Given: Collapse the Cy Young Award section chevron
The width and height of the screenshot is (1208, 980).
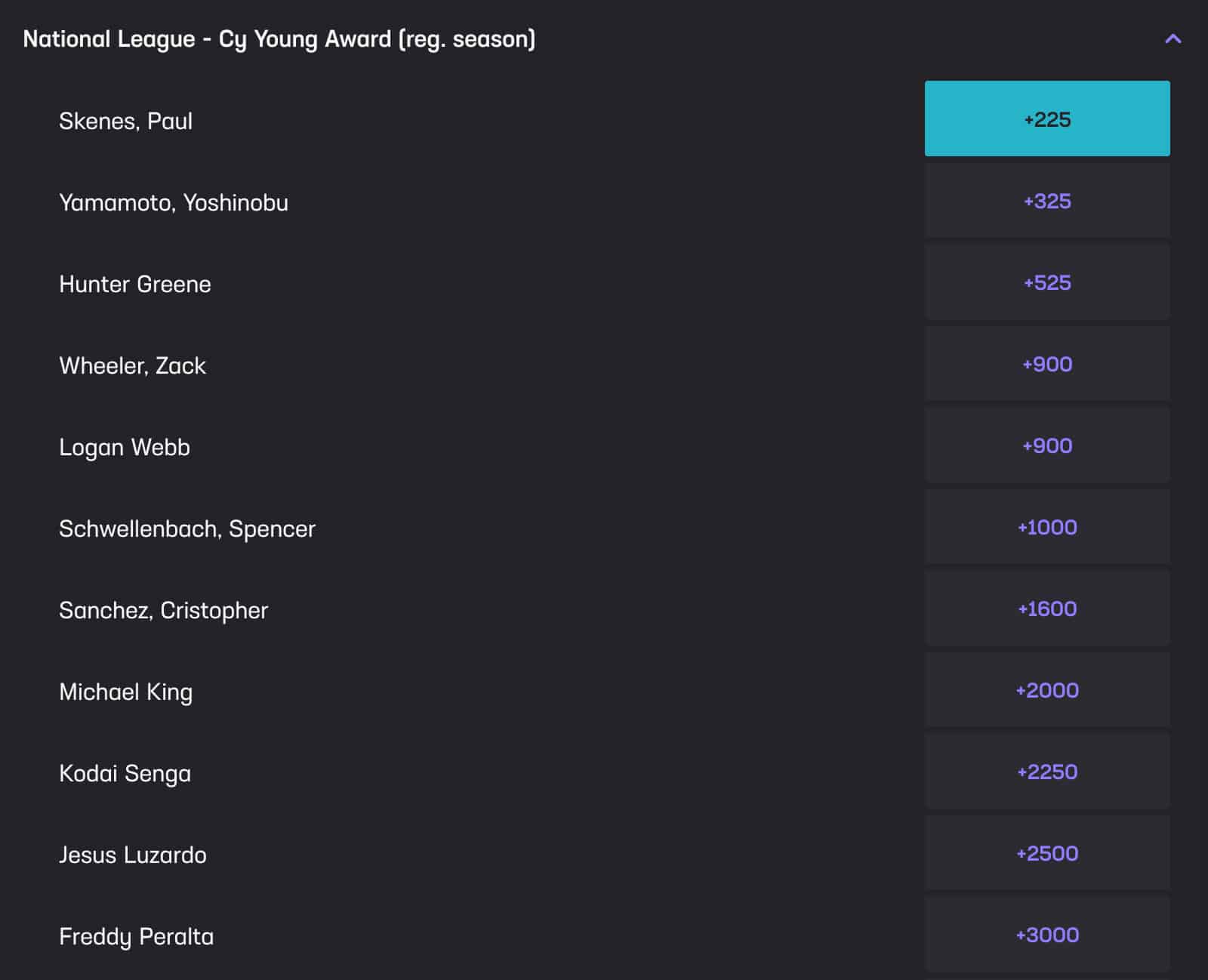Looking at the screenshot, I should 1173,39.
